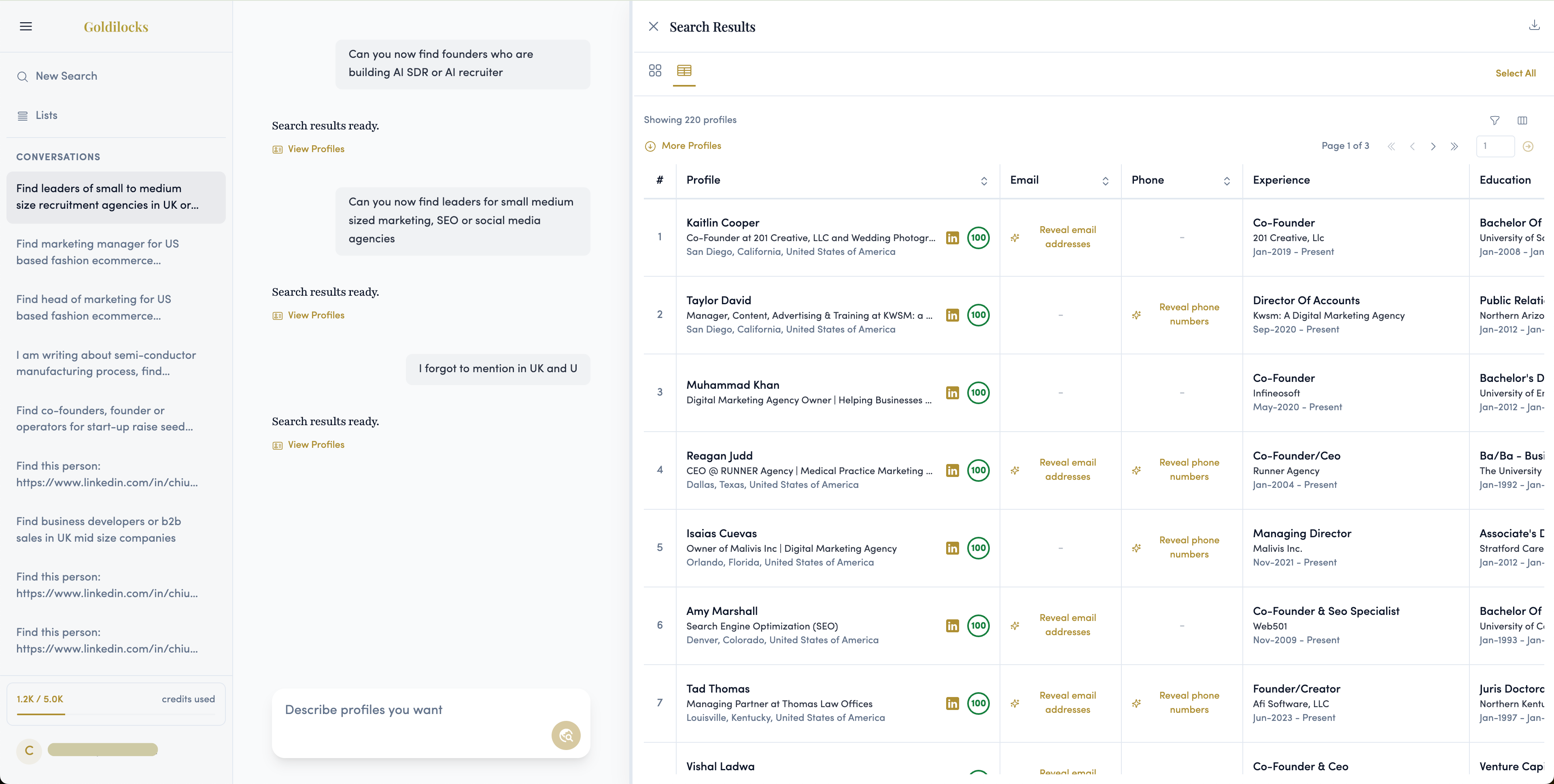1554x784 pixels.
Task: Sort the Profile column
Action: click(x=985, y=181)
